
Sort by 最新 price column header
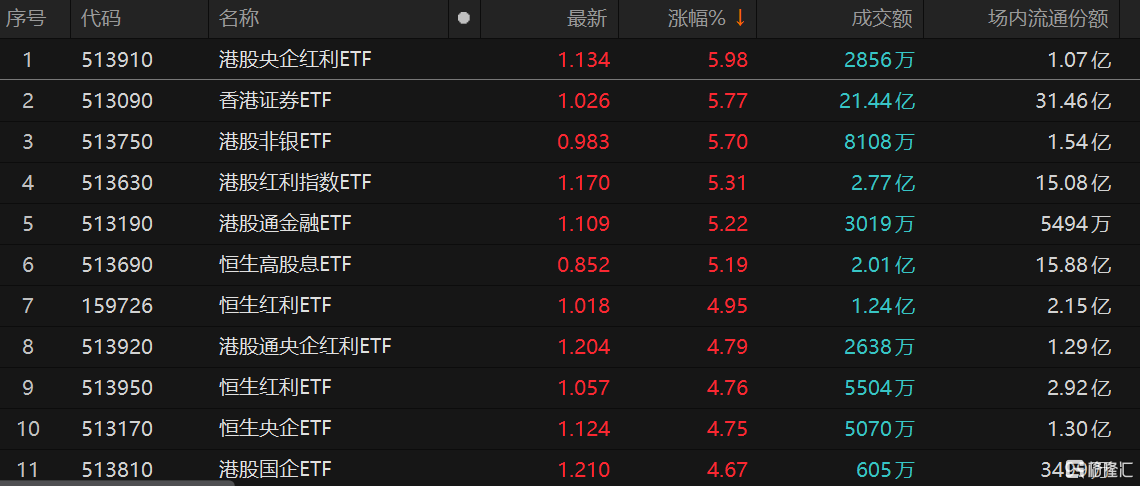(x=586, y=18)
